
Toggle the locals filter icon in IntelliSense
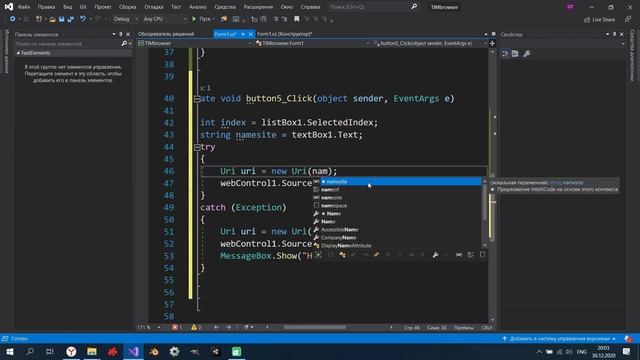click(459, 255)
